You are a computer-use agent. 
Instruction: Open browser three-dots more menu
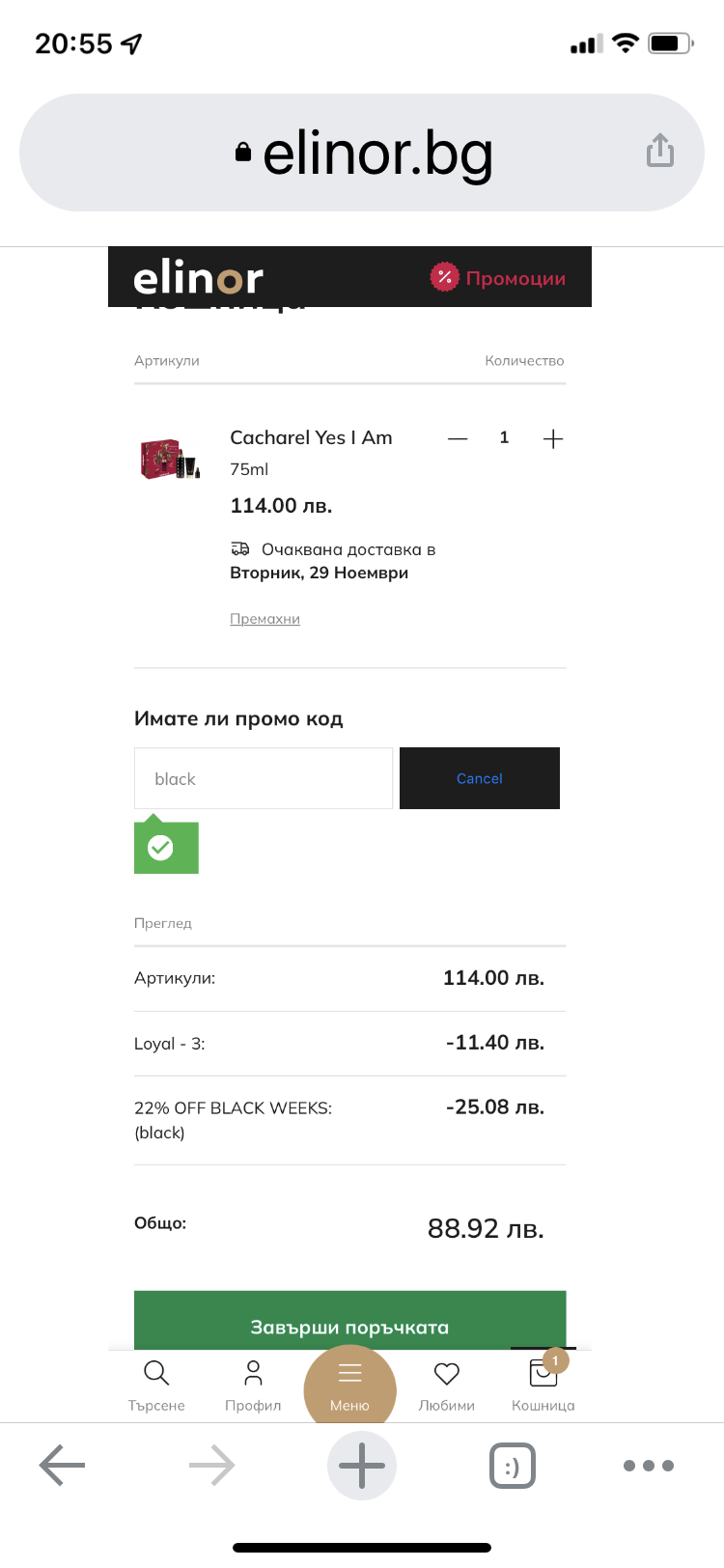[648, 1465]
